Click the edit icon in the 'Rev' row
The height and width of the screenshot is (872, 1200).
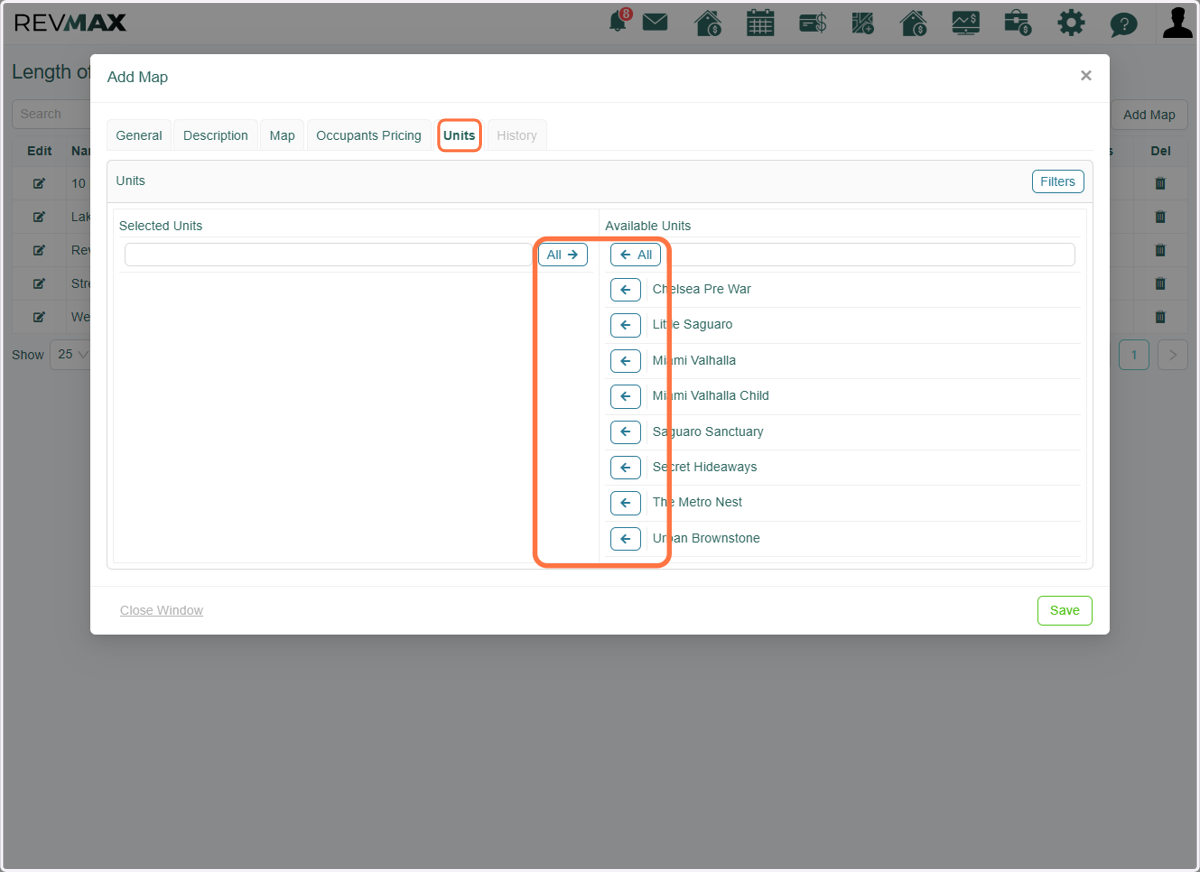click(39, 250)
